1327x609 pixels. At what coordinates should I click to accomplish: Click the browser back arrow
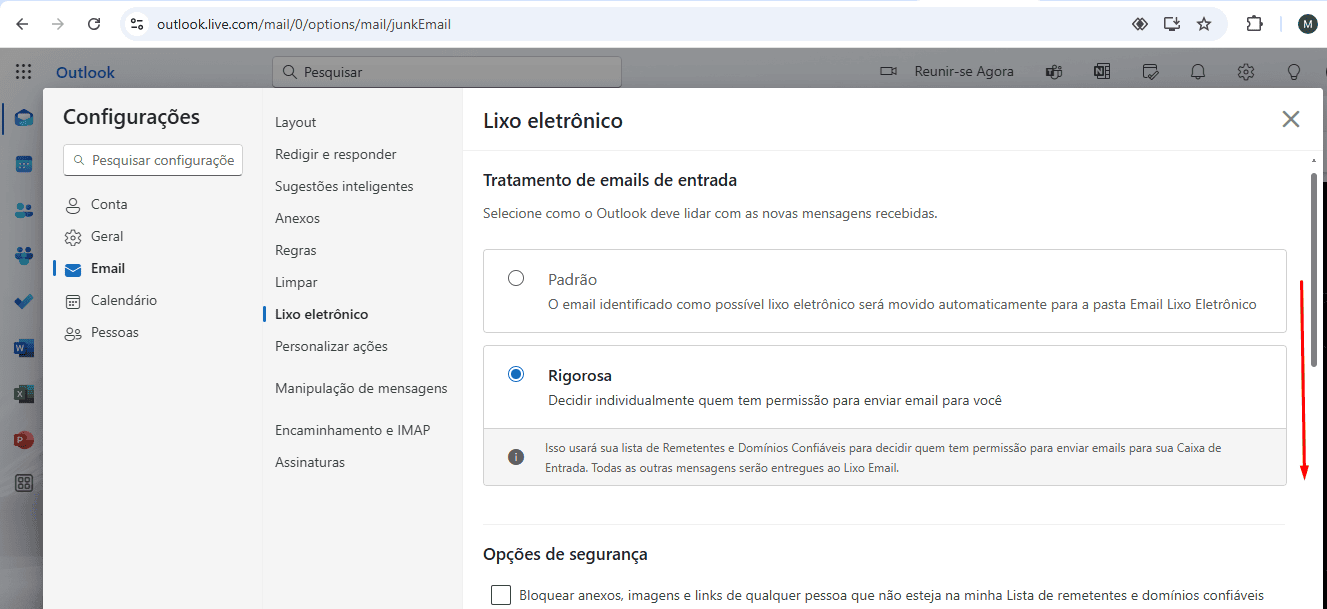(22, 24)
